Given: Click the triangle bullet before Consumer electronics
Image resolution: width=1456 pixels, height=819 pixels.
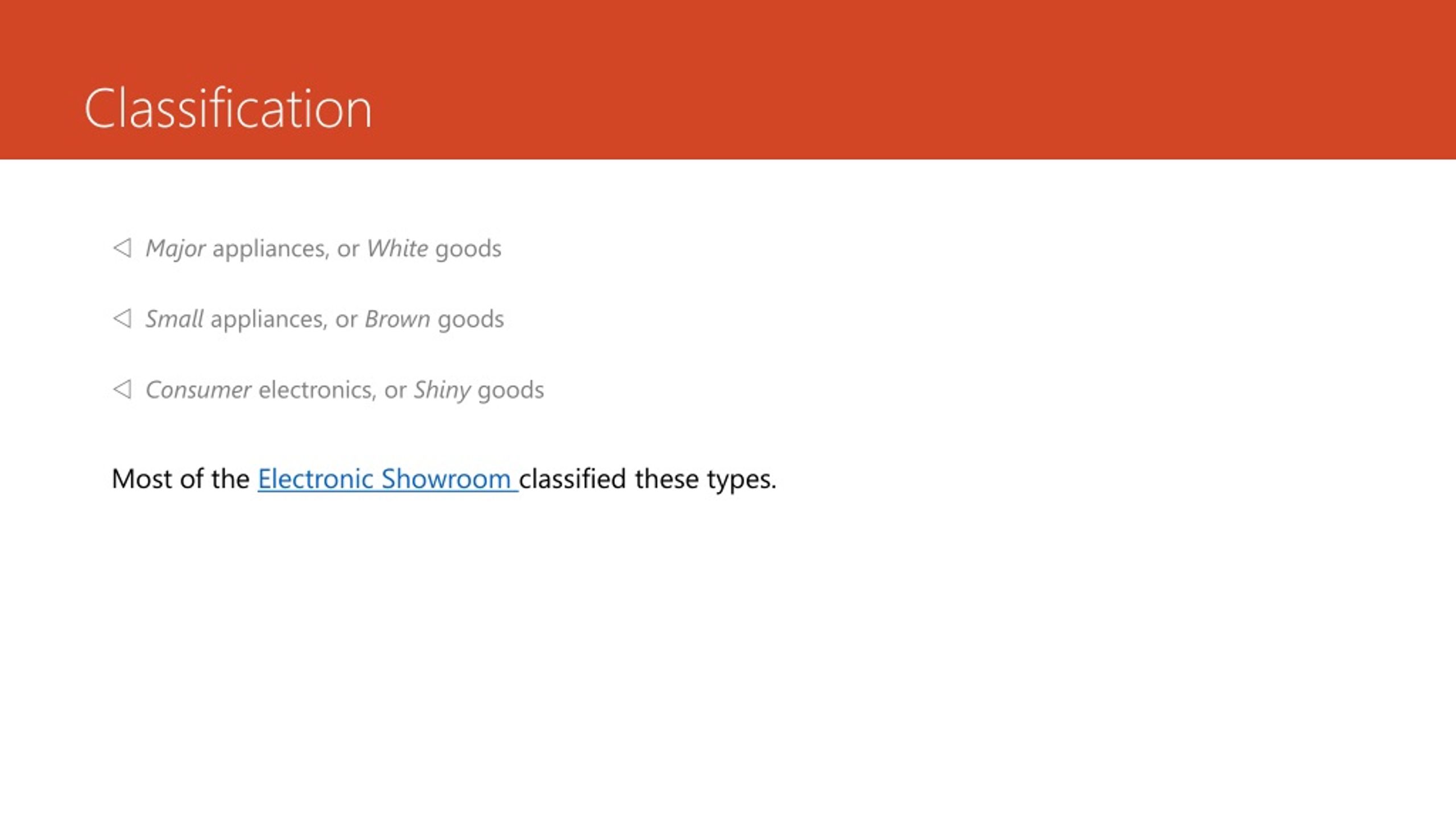Looking at the screenshot, I should [x=122, y=390].
